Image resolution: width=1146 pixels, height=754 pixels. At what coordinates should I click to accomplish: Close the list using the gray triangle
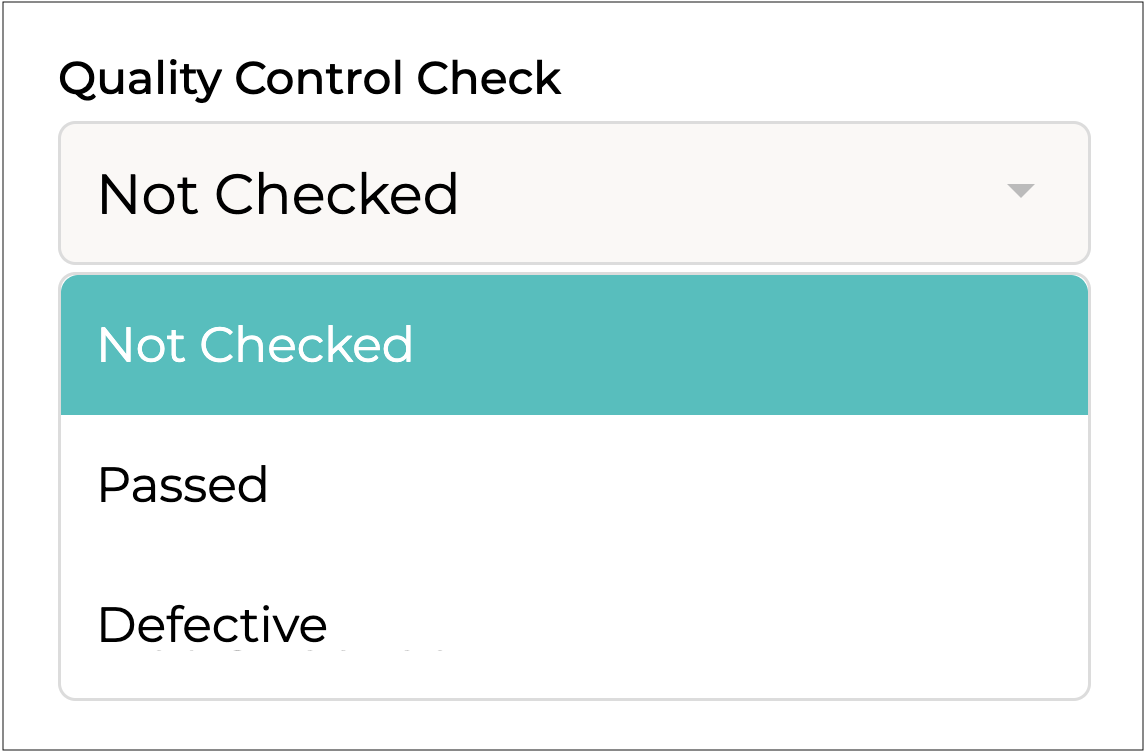tap(1019, 191)
